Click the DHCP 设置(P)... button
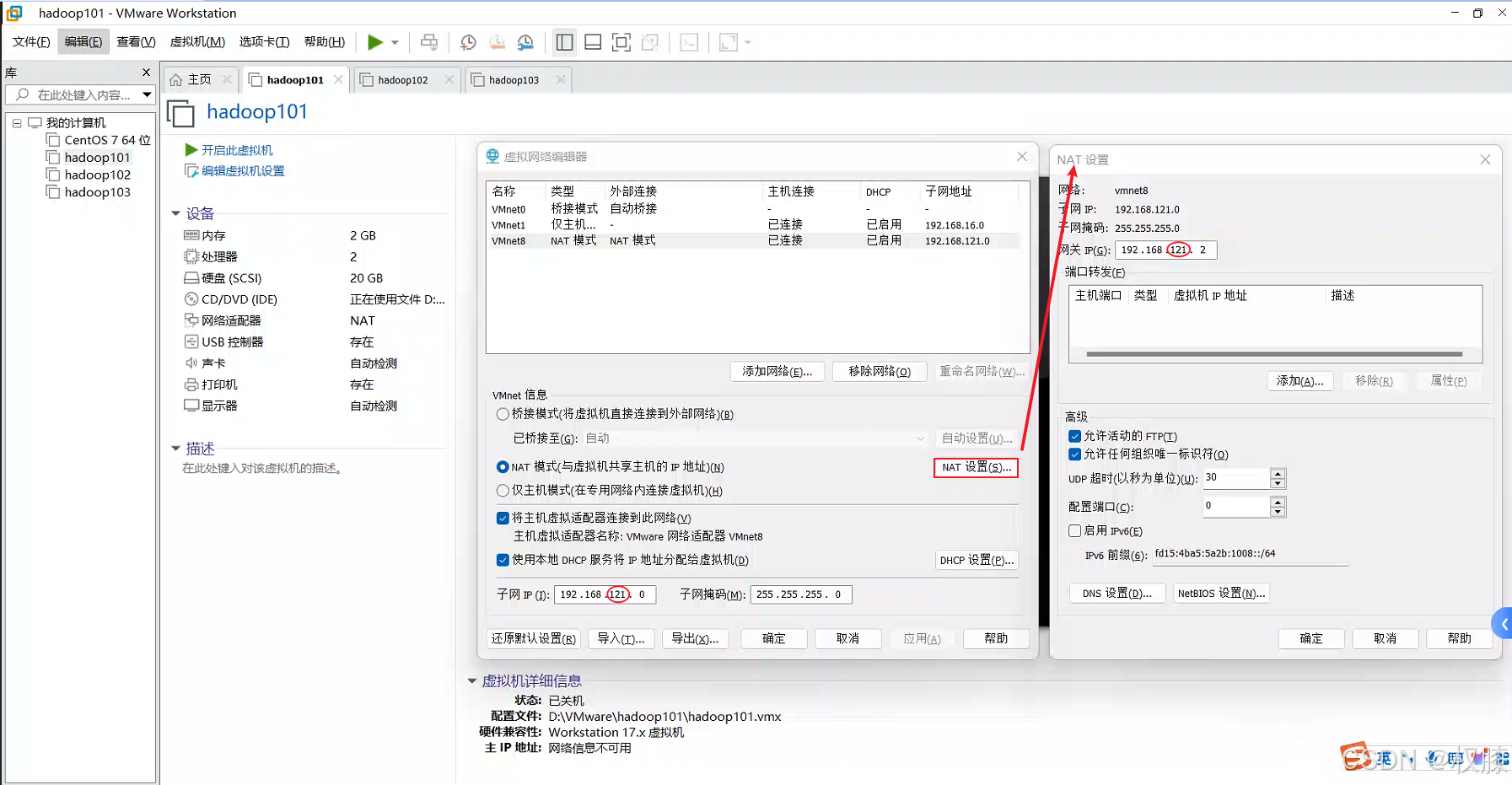Image resolution: width=1512 pixels, height=785 pixels. coord(977,561)
